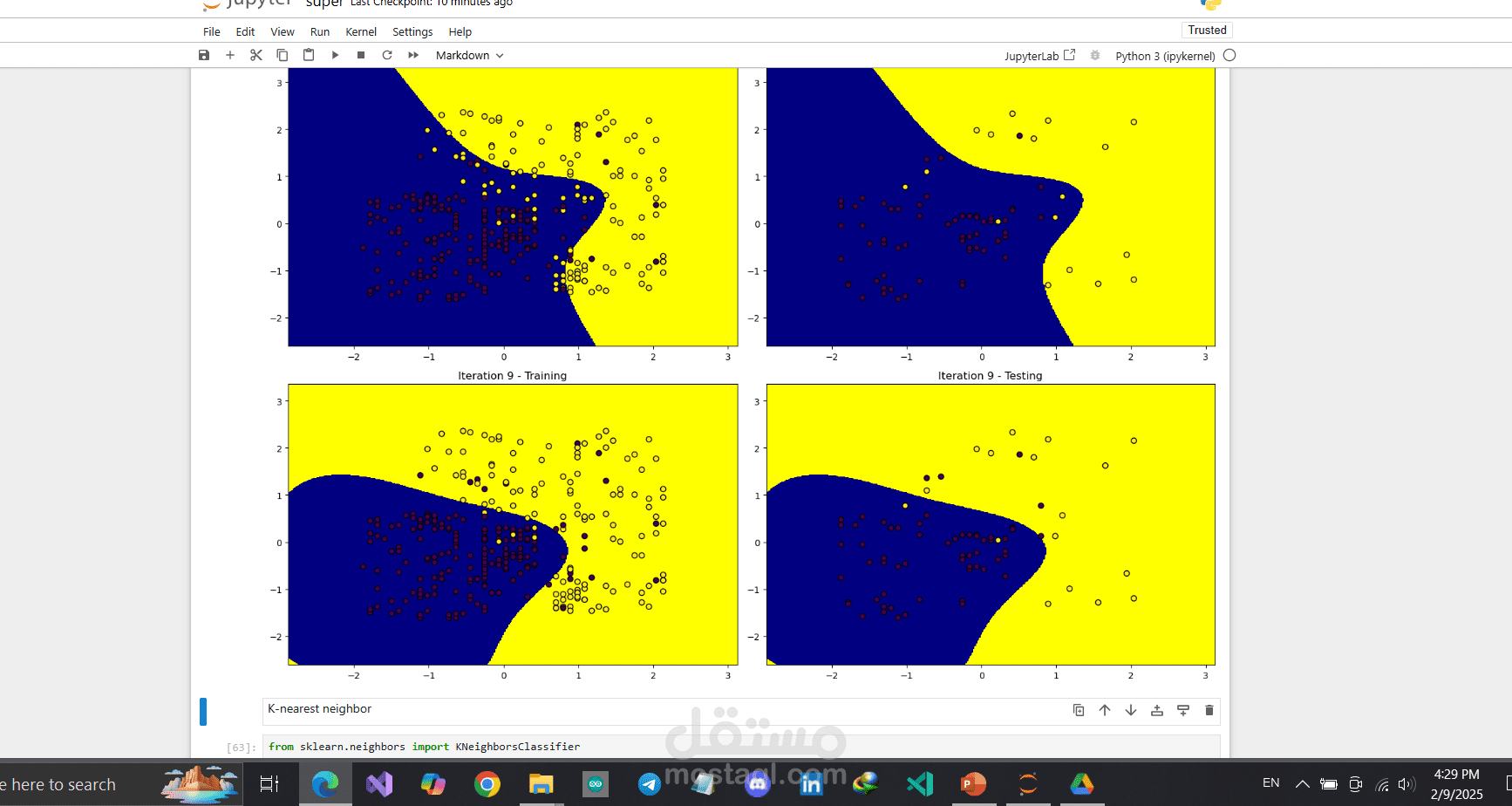
Task: Open the Run menu
Action: [x=320, y=32]
